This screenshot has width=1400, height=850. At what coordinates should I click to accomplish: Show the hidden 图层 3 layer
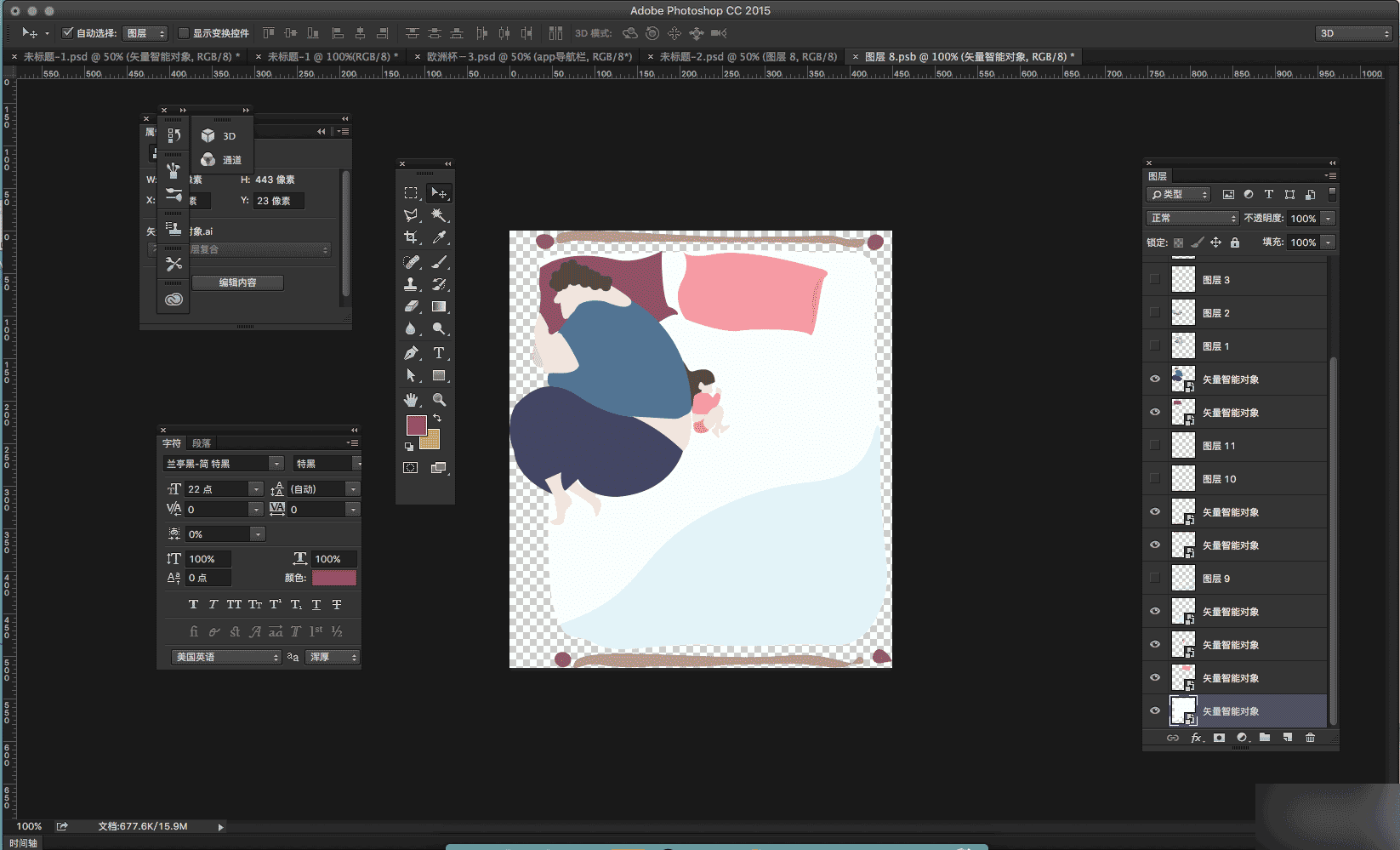[x=1154, y=280]
